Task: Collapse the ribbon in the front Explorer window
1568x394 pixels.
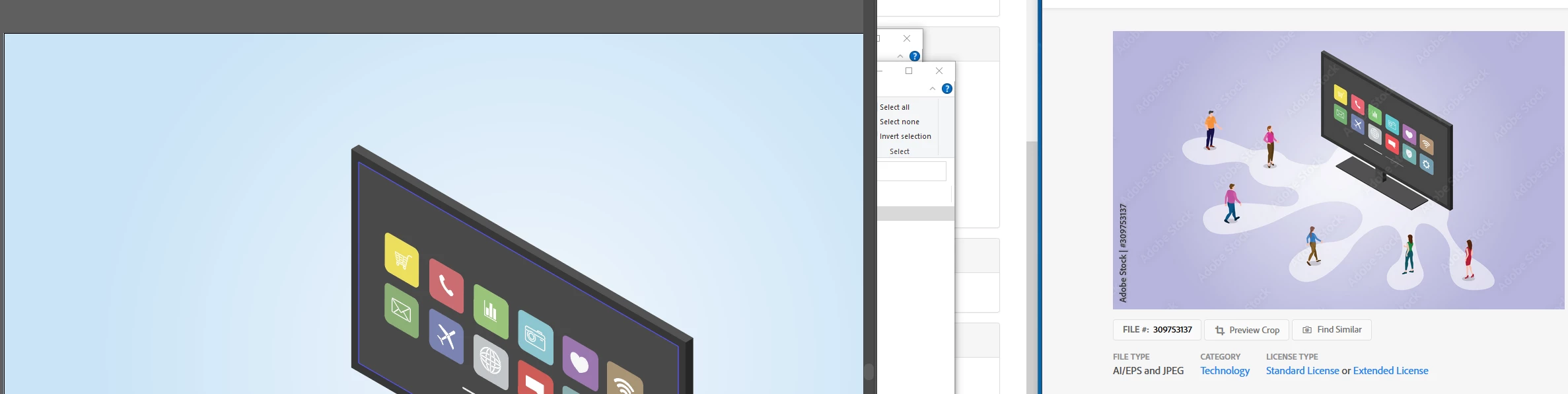Action: [933, 89]
